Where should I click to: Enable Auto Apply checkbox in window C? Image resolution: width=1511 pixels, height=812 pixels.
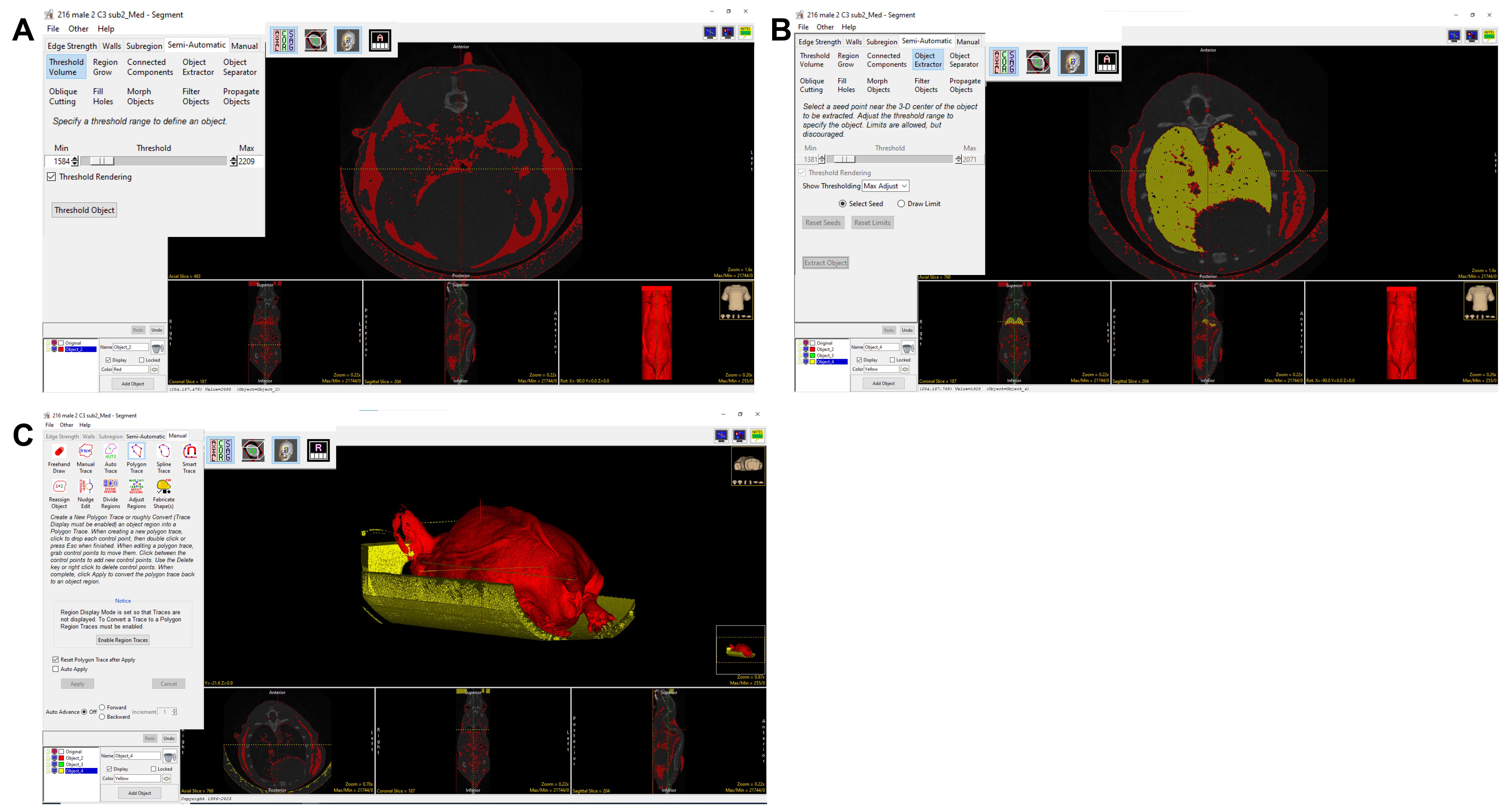56,669
